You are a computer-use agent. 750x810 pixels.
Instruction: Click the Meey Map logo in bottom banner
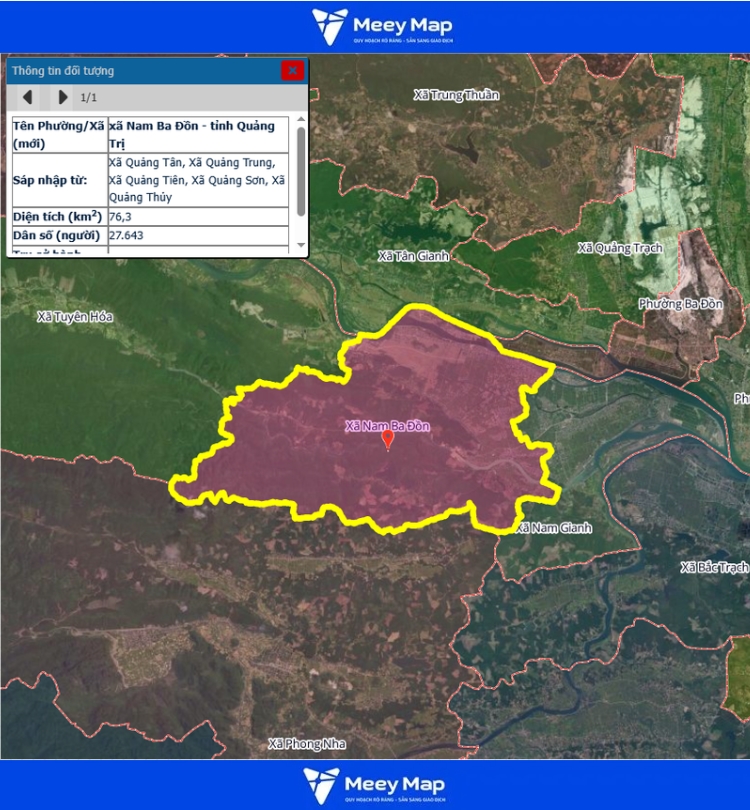(x=374, y=785)
